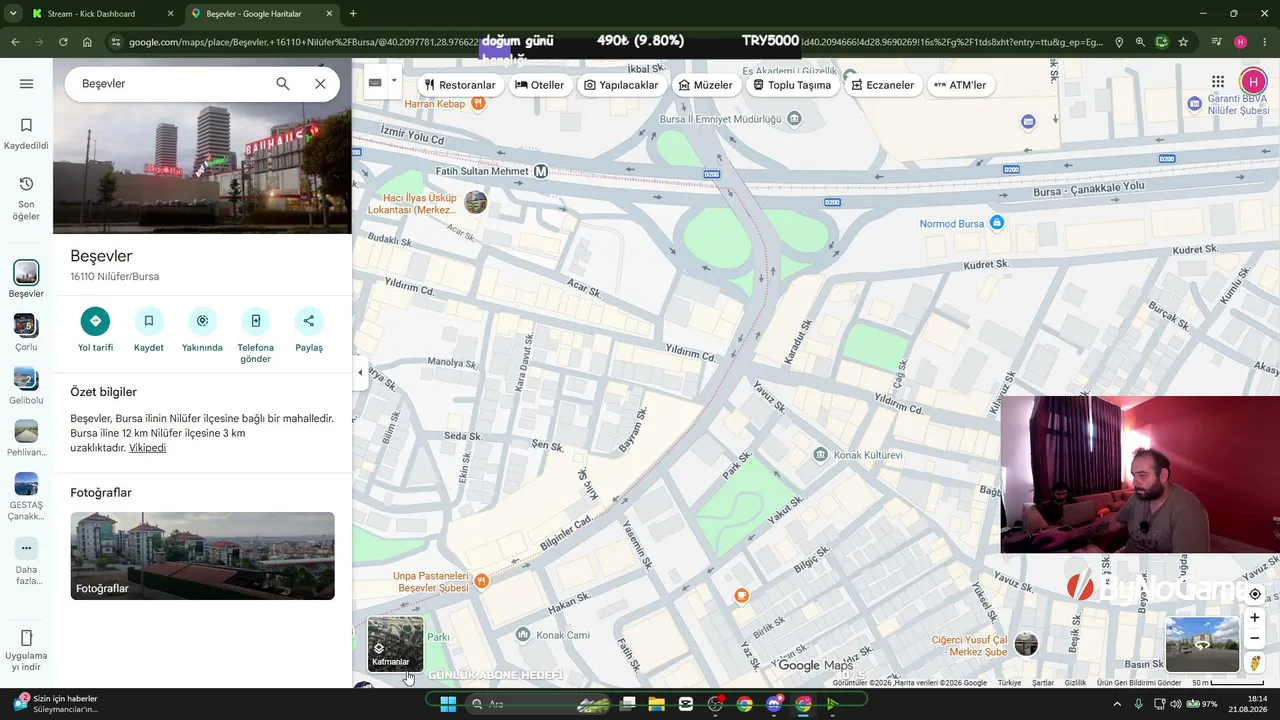Open the Vikipedi link

pyautogui.click(x=147, y=448)
